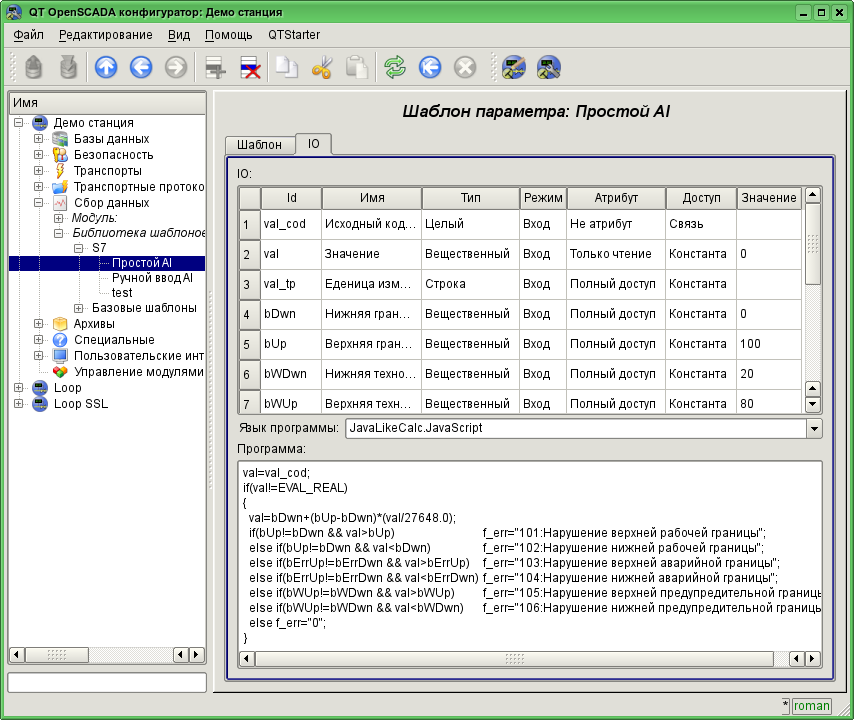Select the IO tab
Screen dimensions: 854x720
coord(314,143)
